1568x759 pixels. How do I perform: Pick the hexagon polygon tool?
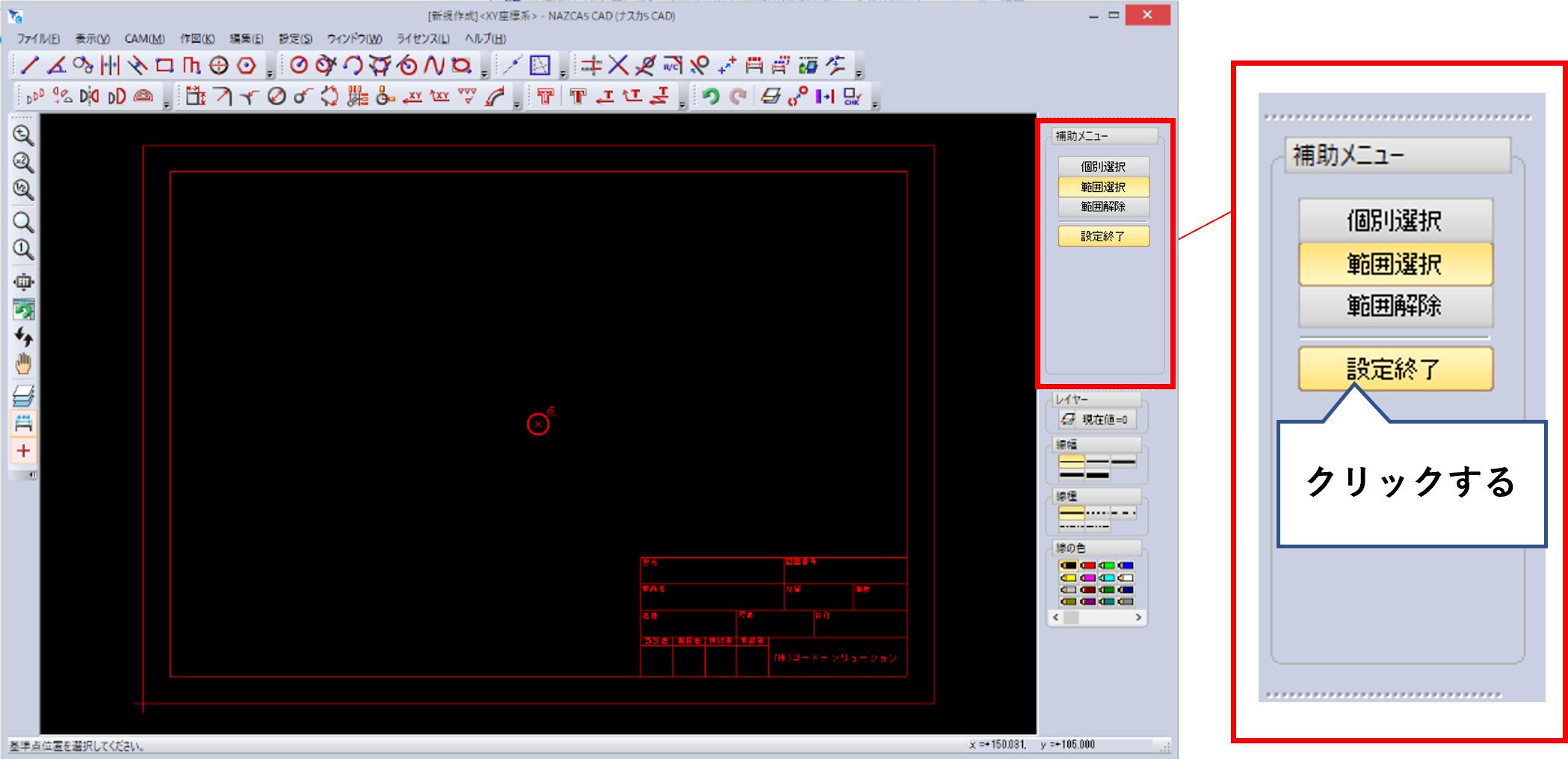pos(247,66)
